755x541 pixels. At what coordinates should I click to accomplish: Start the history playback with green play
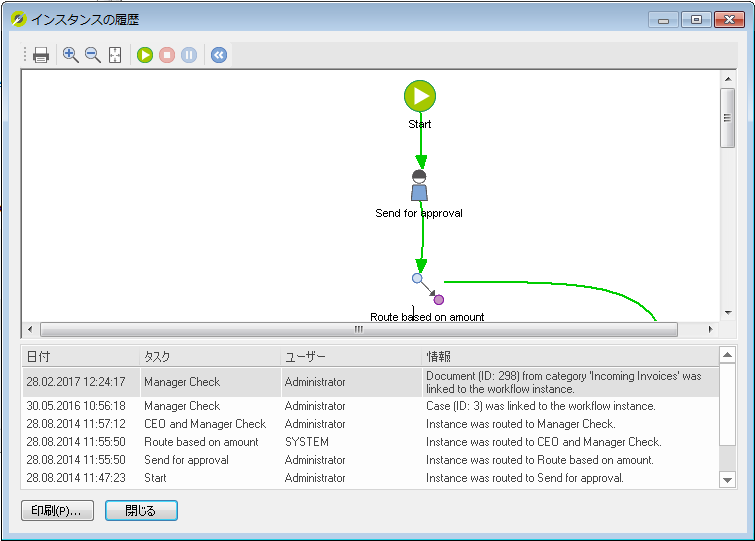[x=145, y=55]
